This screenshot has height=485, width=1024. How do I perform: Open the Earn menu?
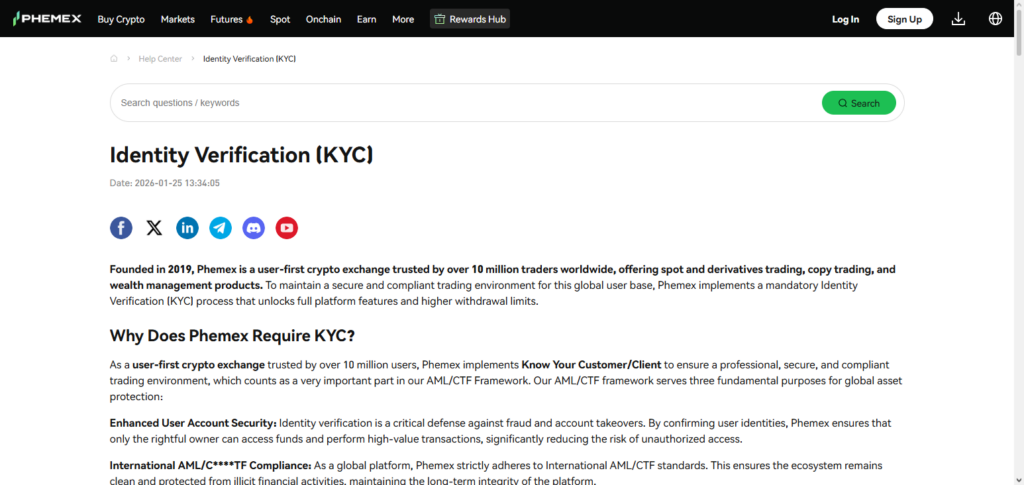click(366, 19)
